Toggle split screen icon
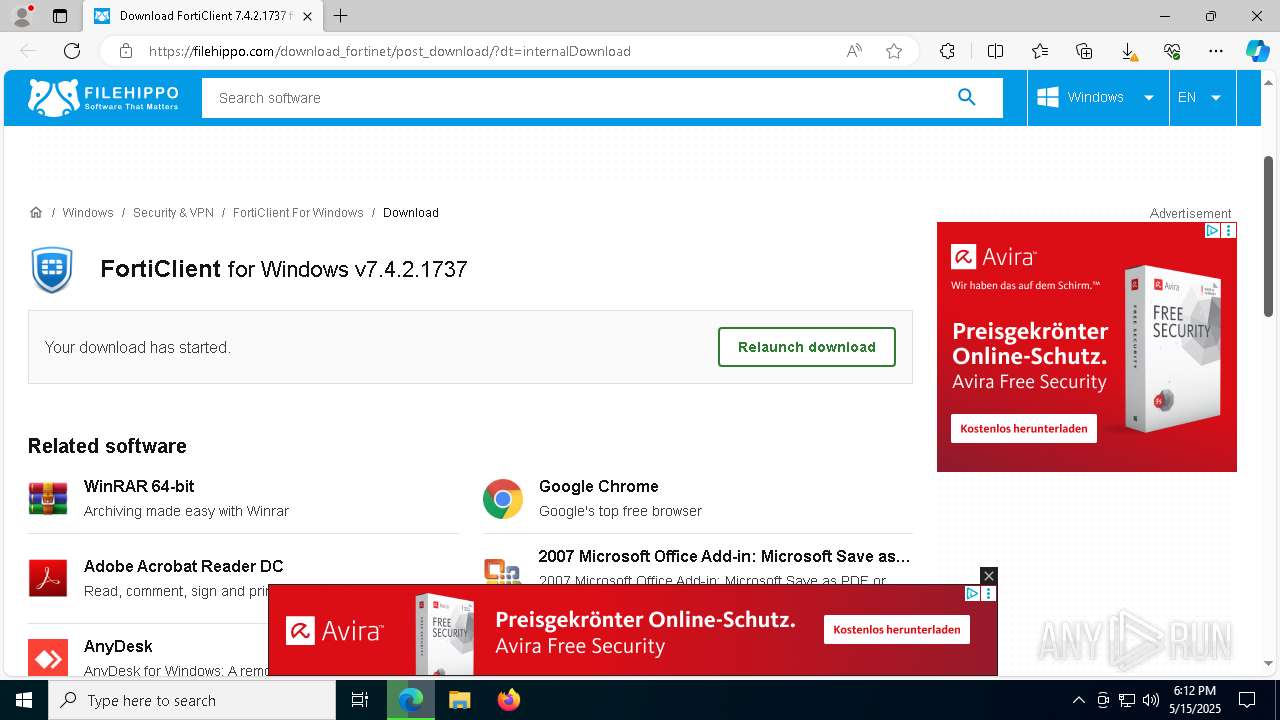This screenshot has height=720, width=1280. click(x=995, y=51)
